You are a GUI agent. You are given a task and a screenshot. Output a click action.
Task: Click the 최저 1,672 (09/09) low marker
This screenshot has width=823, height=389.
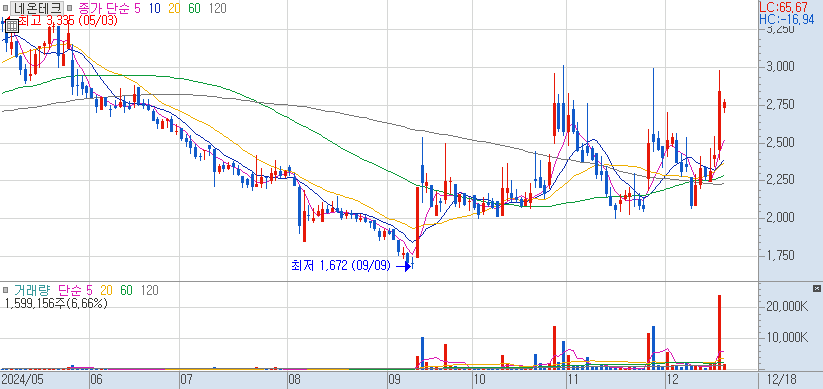(341, 266)
